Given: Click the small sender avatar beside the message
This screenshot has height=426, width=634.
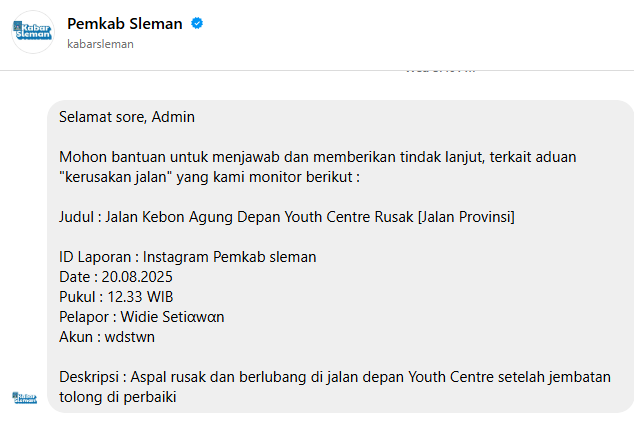Looking at the screenshot, I should click(x=24, y=397).
